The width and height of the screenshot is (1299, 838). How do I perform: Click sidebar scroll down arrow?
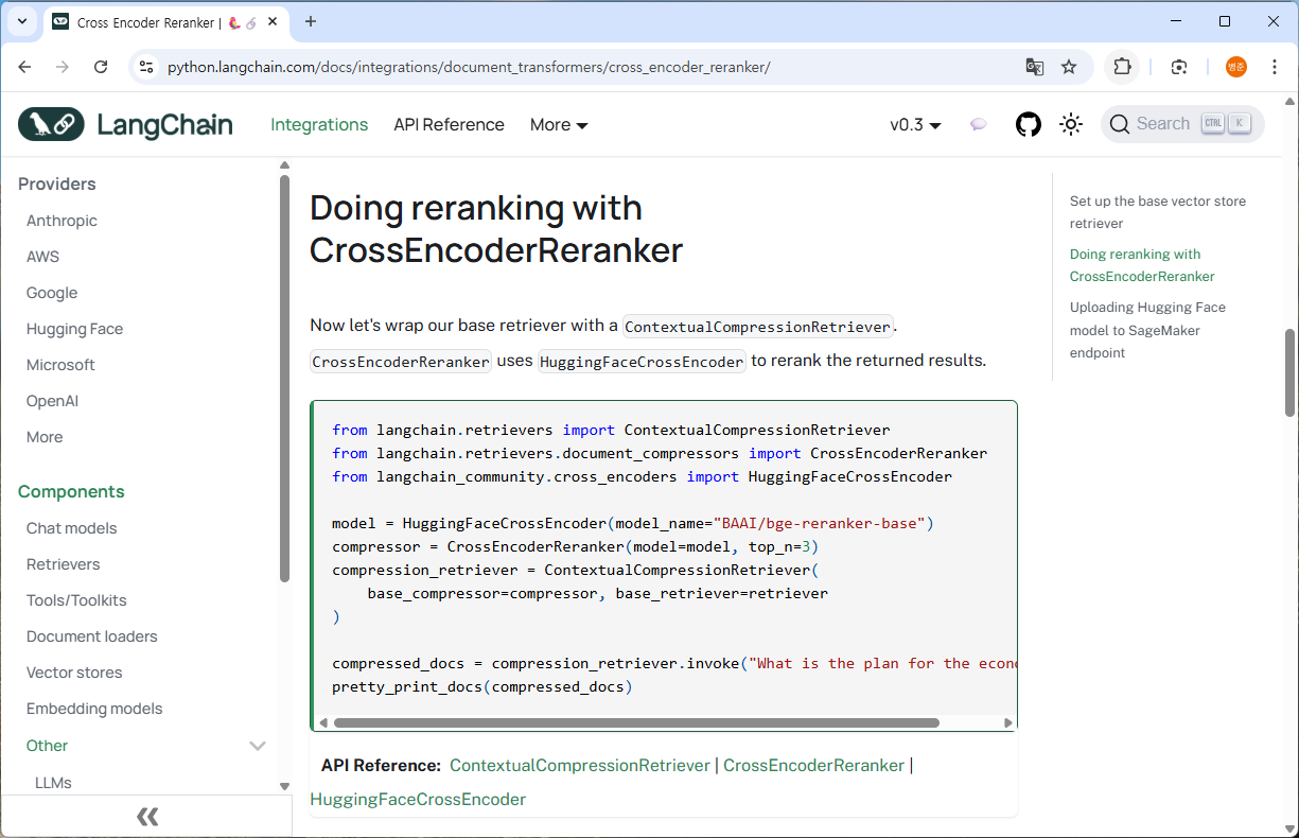tap(285, 786)
